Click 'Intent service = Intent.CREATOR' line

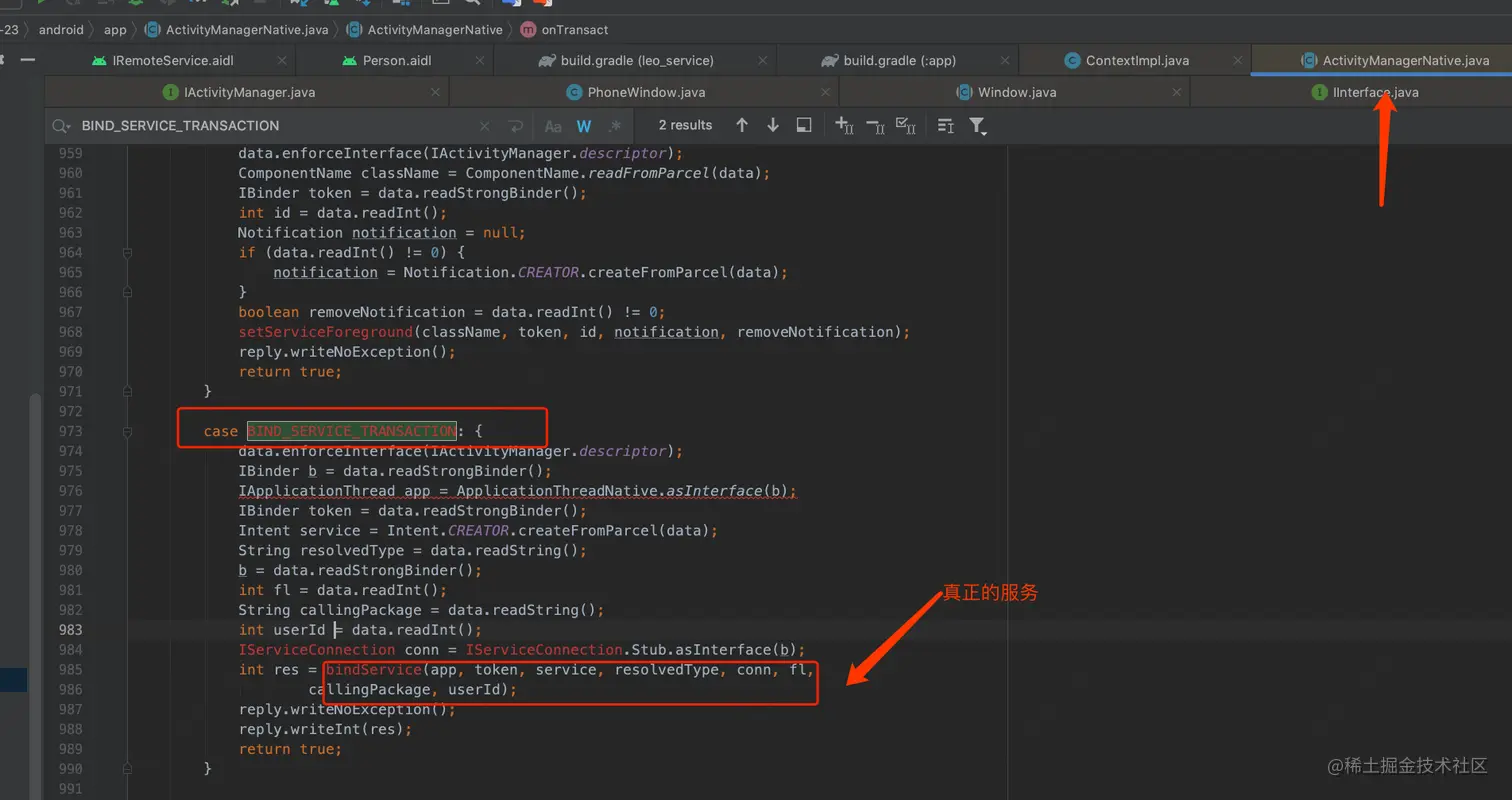tap(478, 531)
